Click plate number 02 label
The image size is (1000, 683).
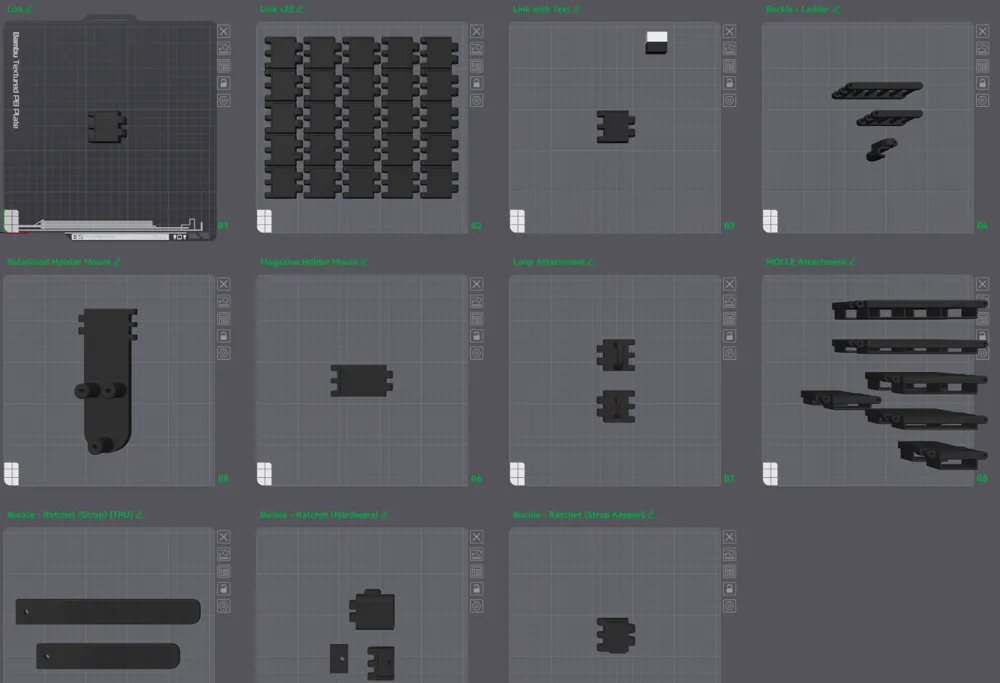coord(476,226)
